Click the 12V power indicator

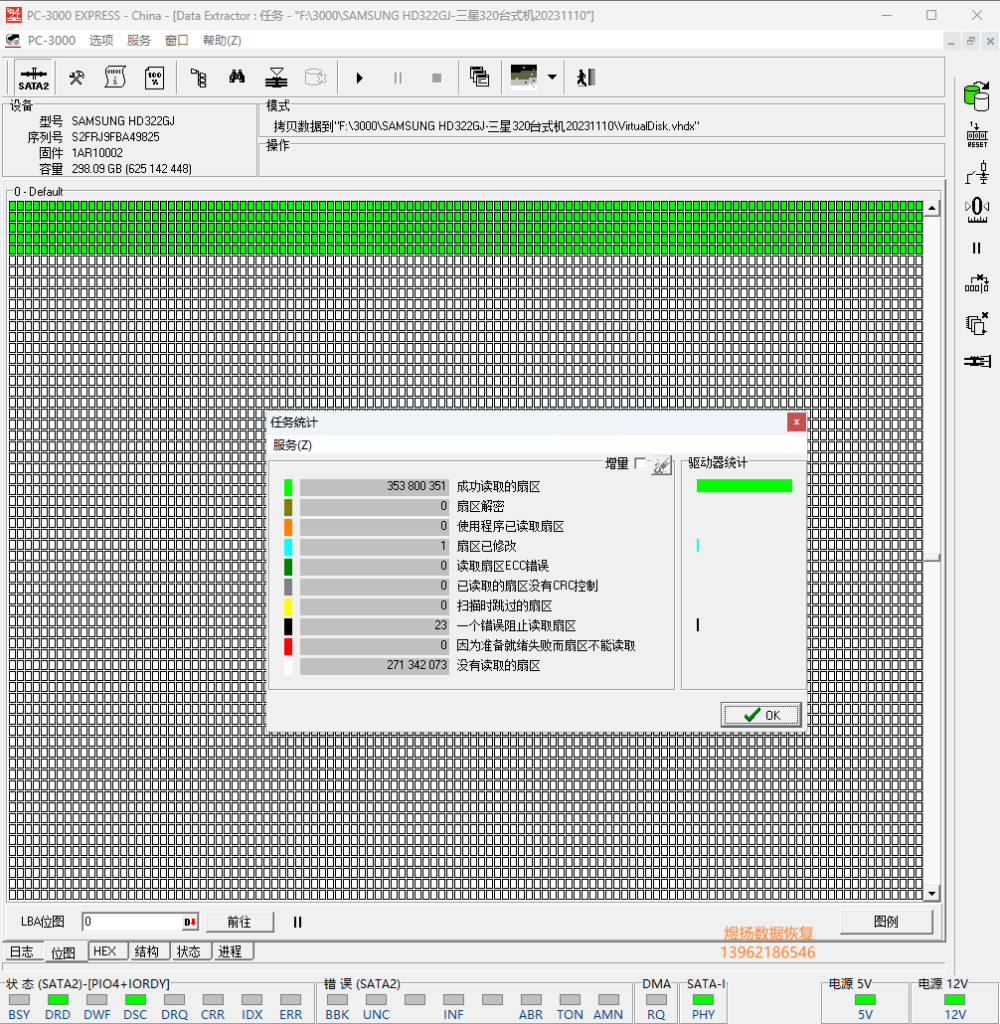point(955,1000)
